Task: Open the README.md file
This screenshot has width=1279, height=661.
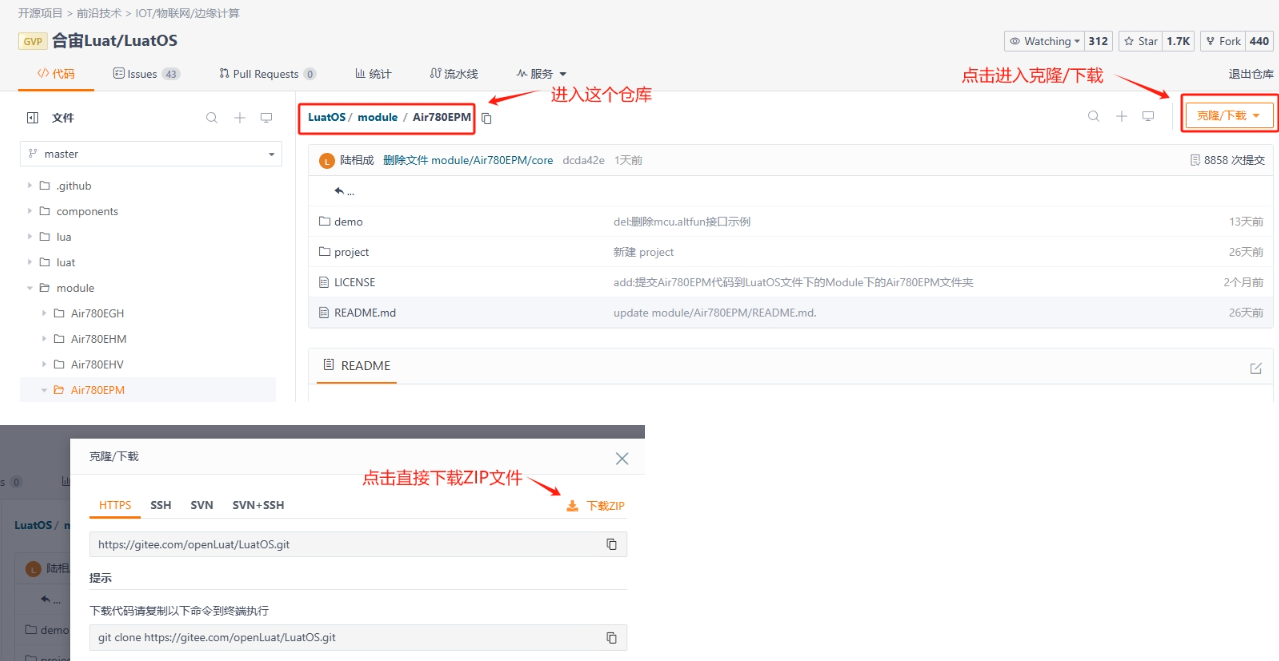Action: coord(364,313)
